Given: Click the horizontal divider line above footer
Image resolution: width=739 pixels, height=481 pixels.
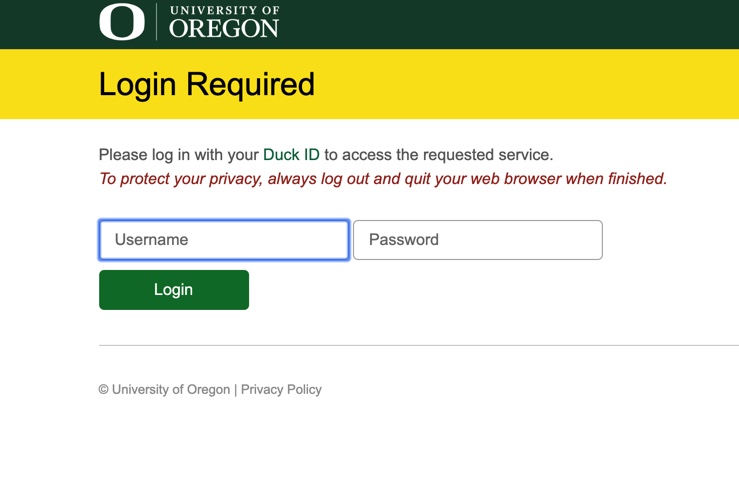Looking at the screenshot, I should pos(419,345).
